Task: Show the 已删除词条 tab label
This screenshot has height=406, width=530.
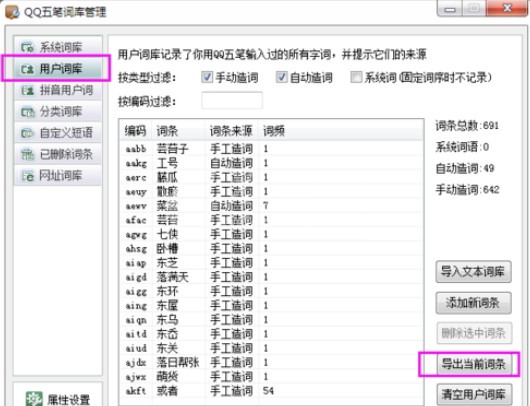Action: point(66,154)
